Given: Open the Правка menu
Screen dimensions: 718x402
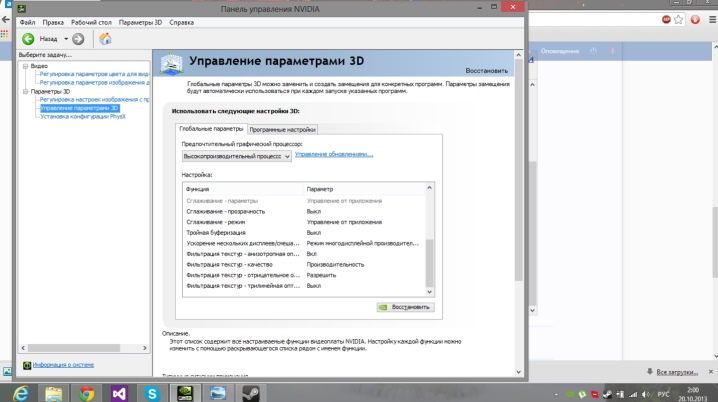Looking at the screenshot, I should tap(53, 22).
